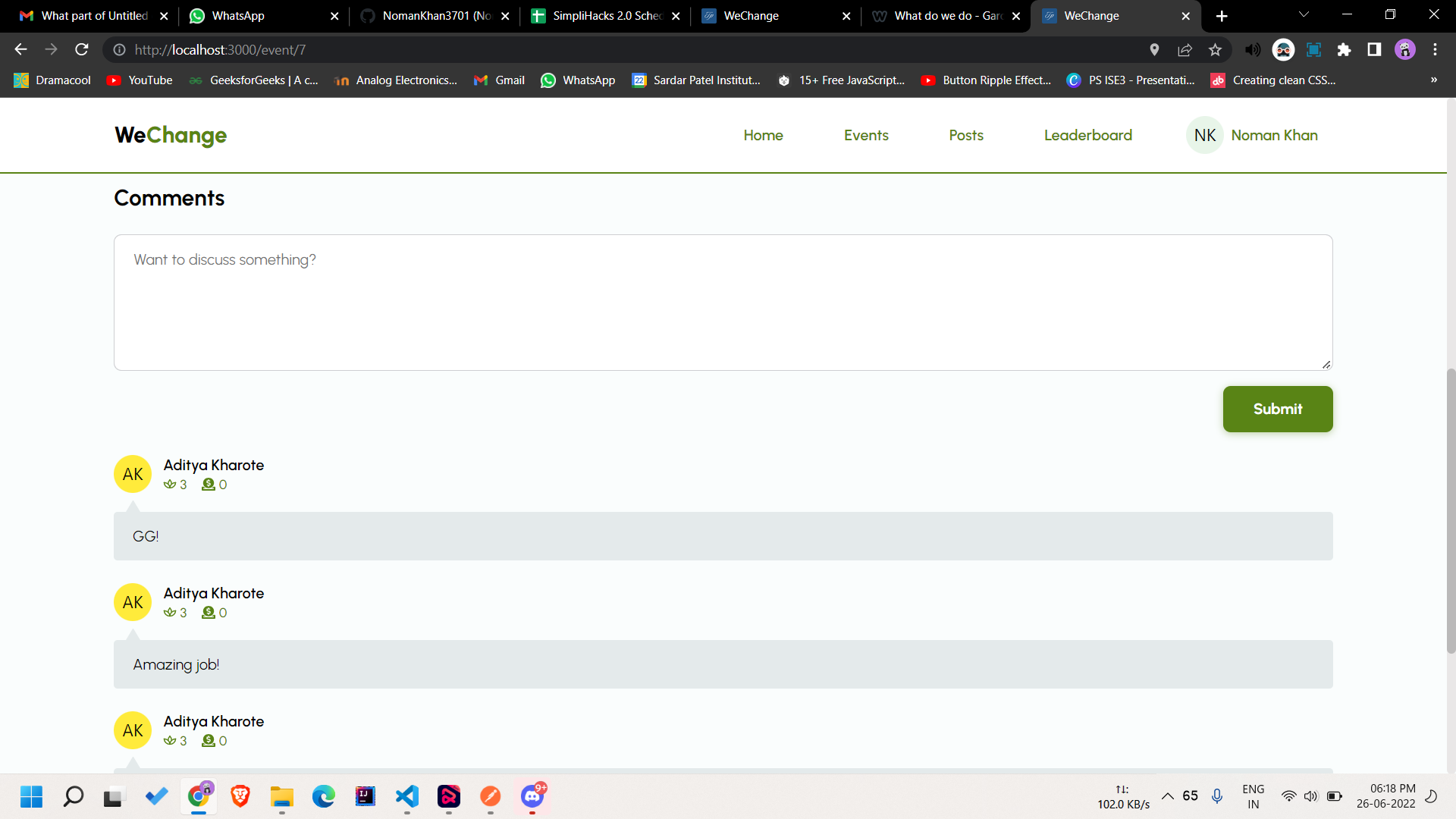Click the NK profile avatar in navbar
The width and height of the screenshot is (1456, 819).
click(1204, 135)
